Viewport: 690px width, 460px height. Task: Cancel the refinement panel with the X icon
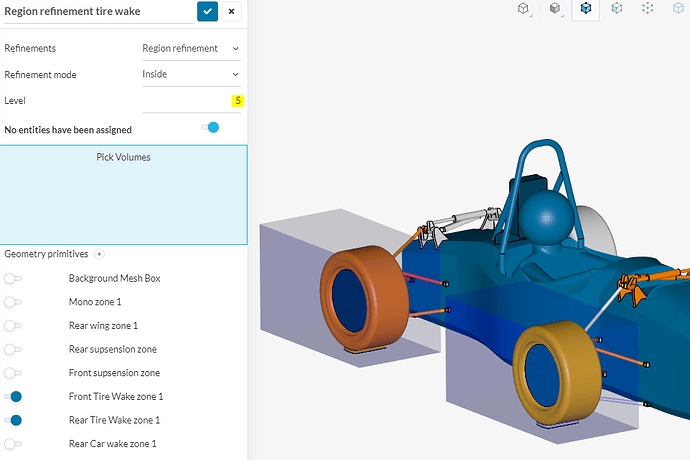[x=232, y=12]
